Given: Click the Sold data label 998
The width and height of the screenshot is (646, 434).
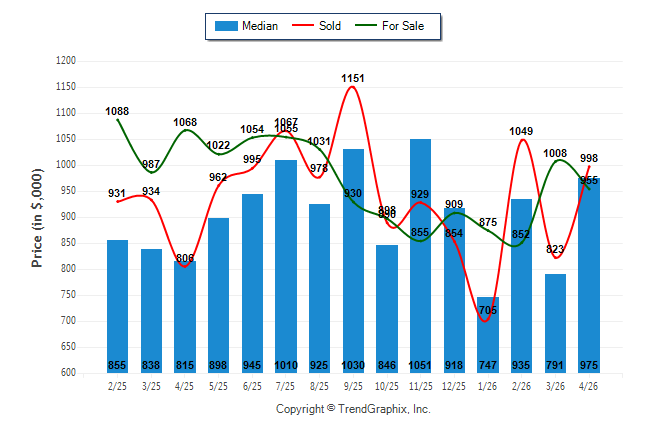Looking at the screenshot, I should [589, 158].
